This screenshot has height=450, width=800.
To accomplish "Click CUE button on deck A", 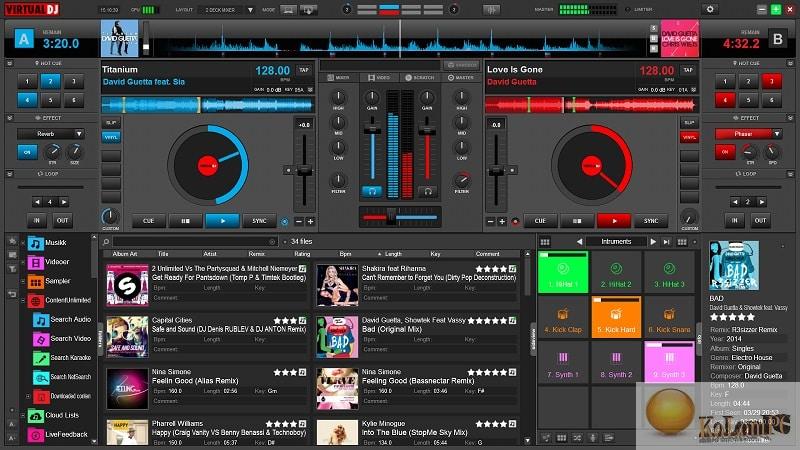I will point(148,221).
